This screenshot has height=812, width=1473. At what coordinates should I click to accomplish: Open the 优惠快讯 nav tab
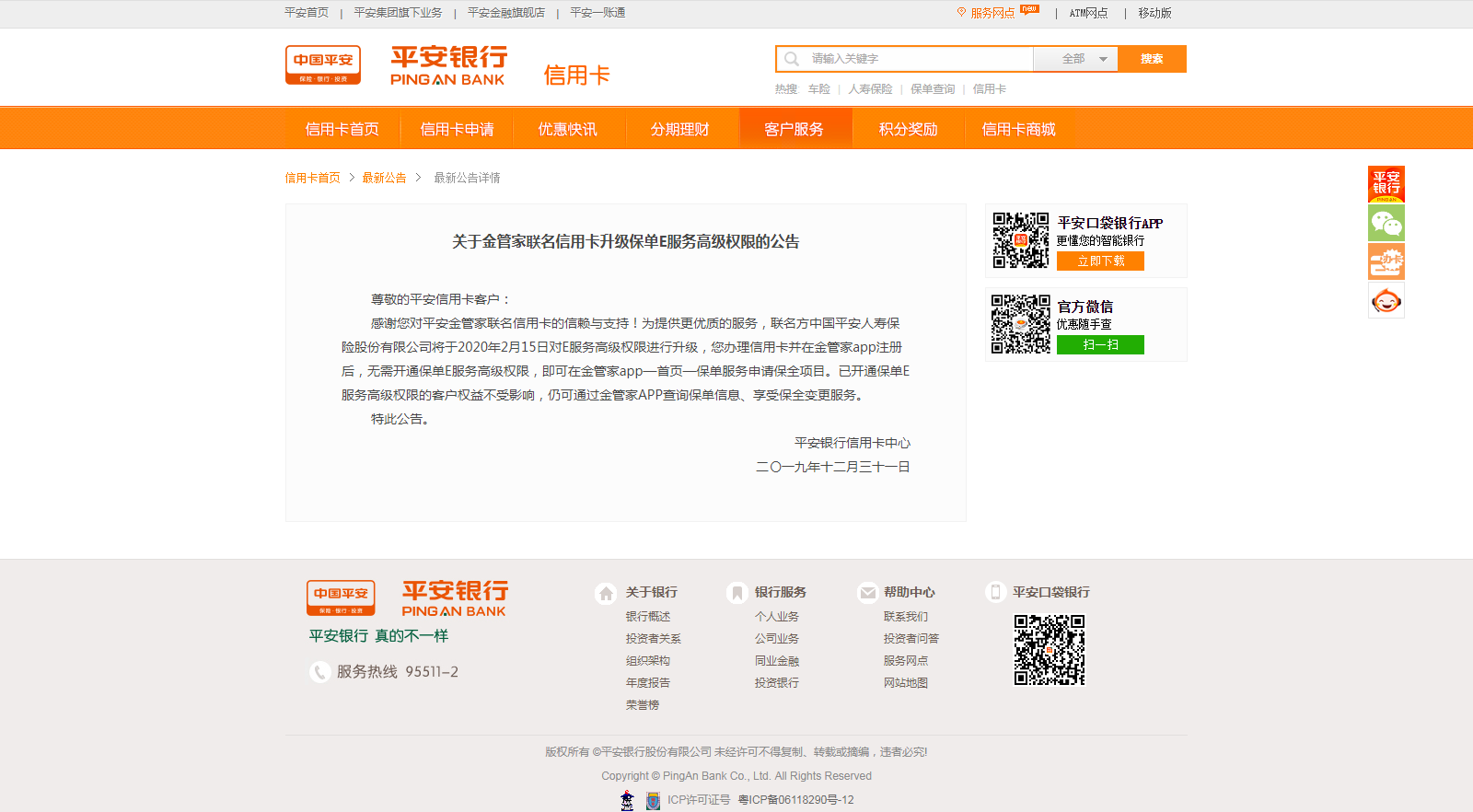pos(568,129)
